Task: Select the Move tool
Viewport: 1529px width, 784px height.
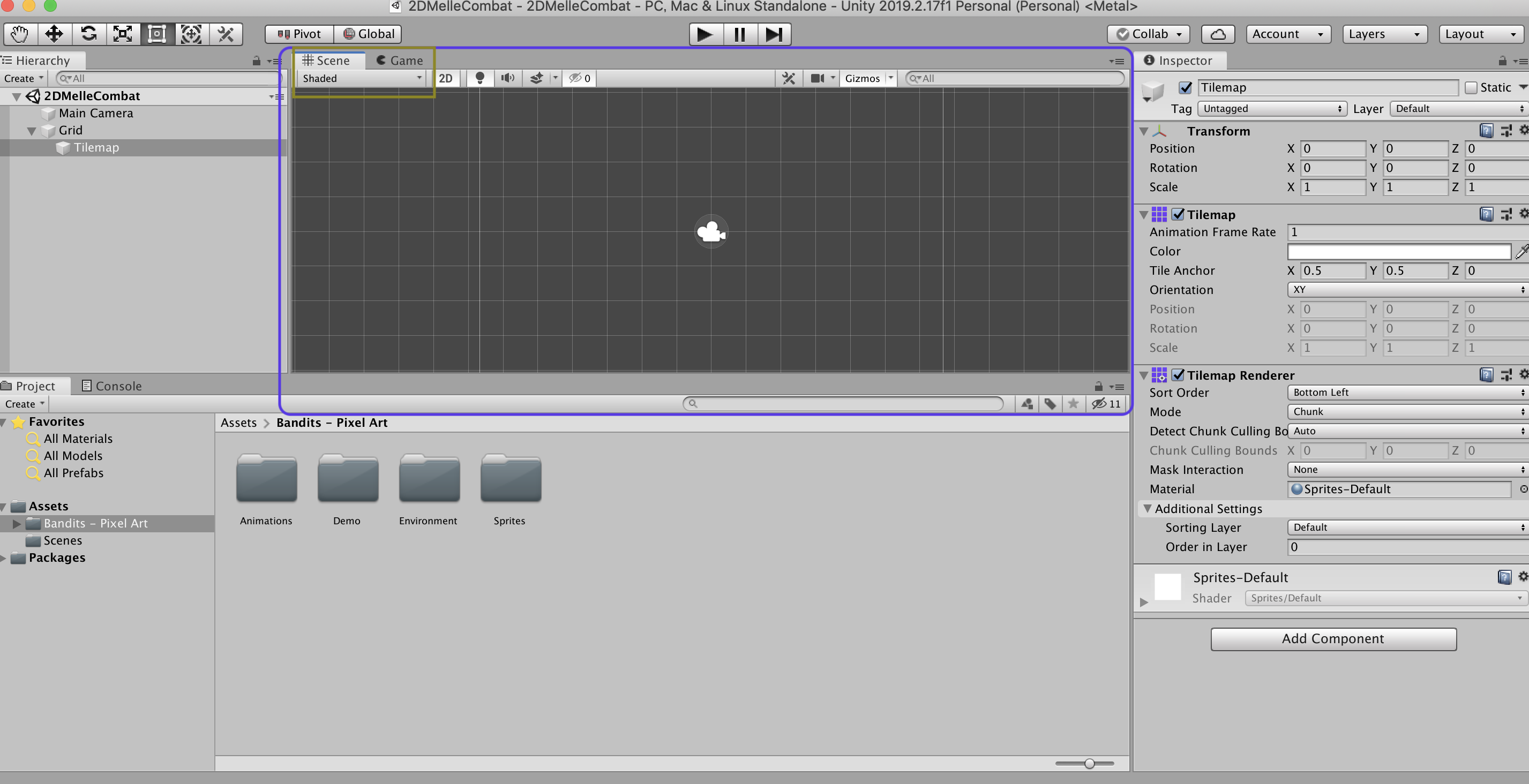Action: pos(54,34)
